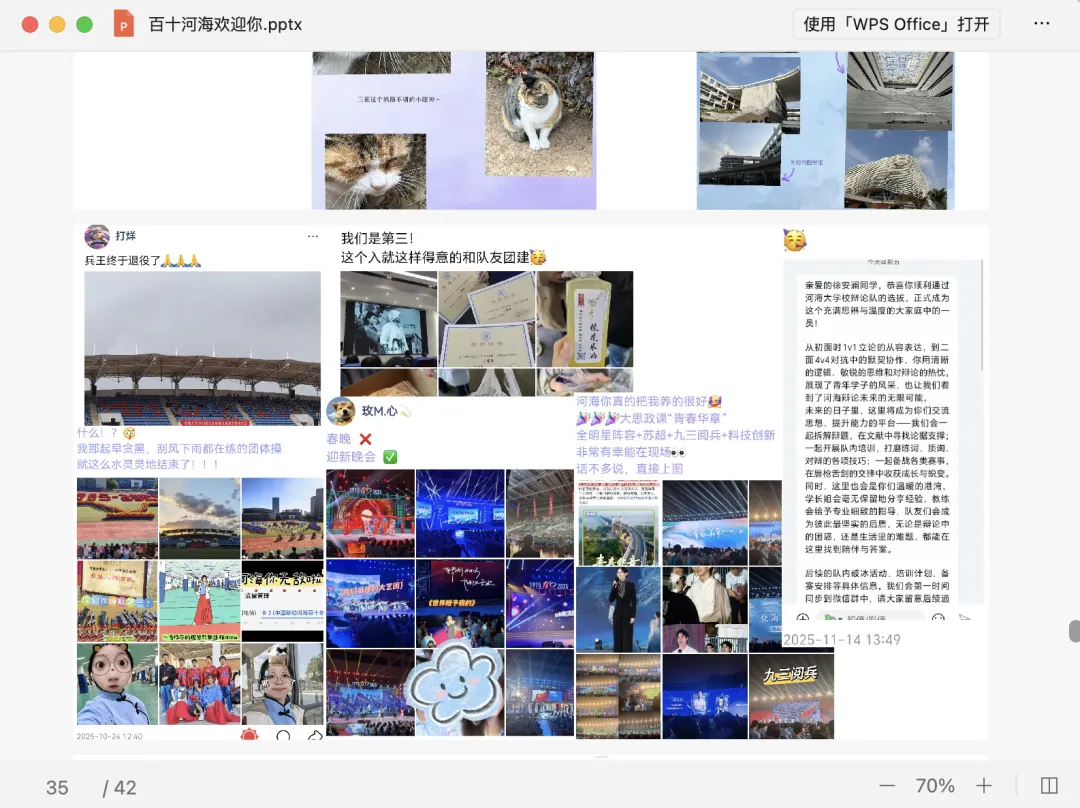Click the stadium grandstand photo
This screenshot has width=1080, height=808.
click(x=202, y=348)
